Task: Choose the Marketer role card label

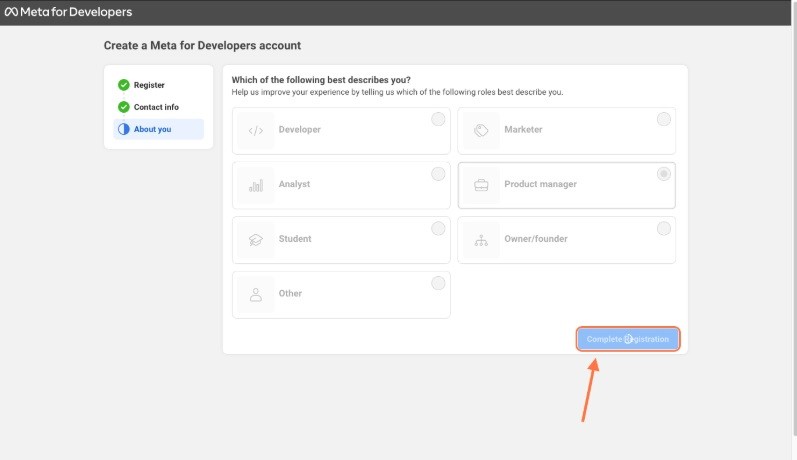Action: 523,129
